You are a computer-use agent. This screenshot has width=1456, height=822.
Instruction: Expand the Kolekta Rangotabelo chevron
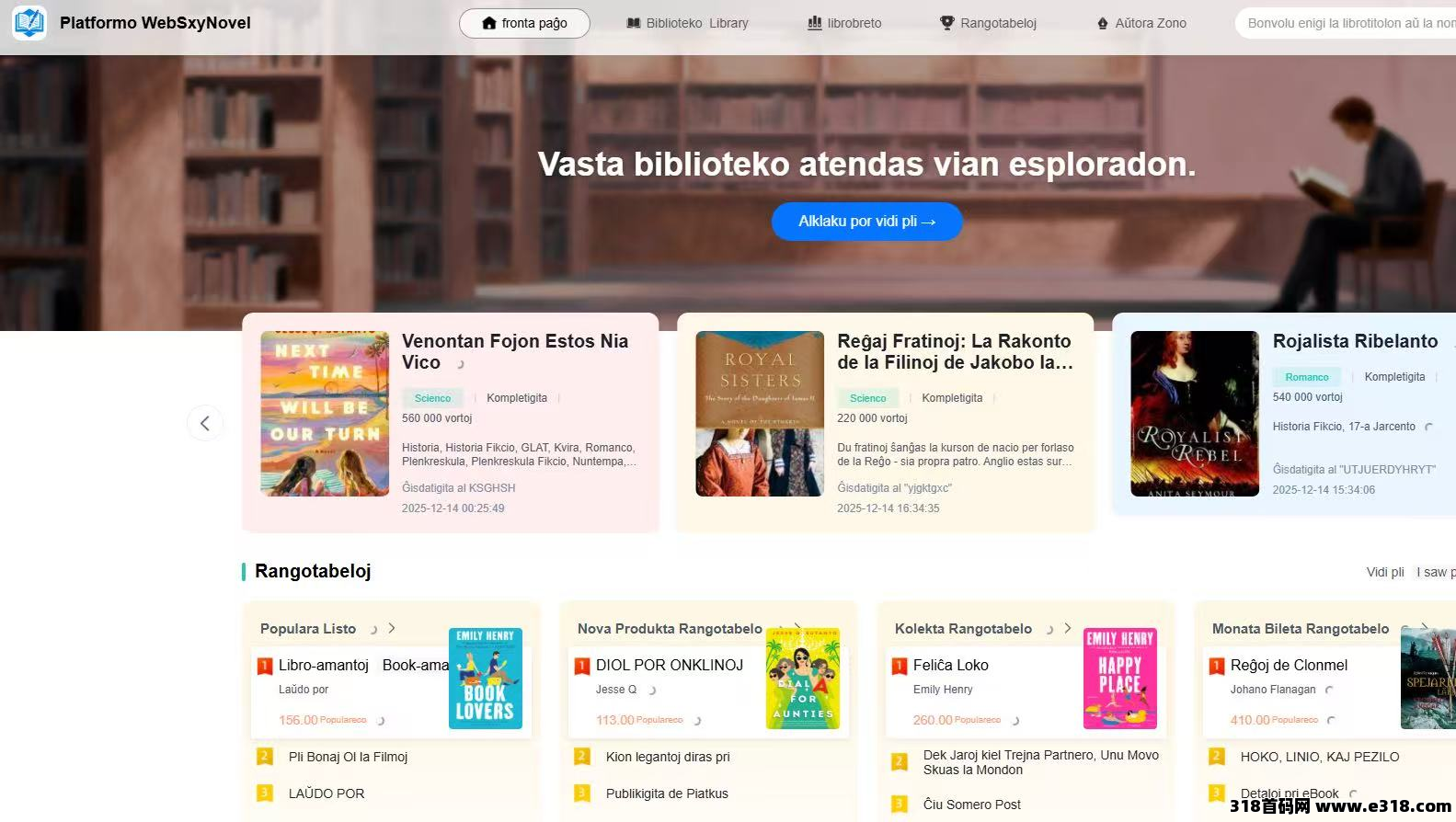coord(1068,628)
